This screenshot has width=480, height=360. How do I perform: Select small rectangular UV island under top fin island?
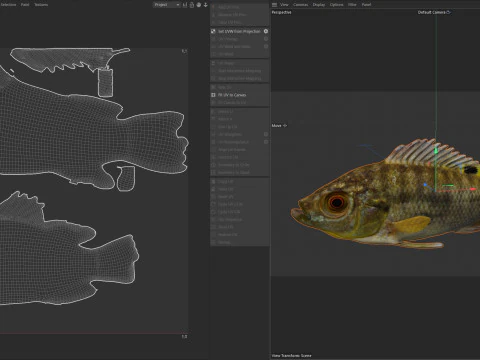click(105, 82)
